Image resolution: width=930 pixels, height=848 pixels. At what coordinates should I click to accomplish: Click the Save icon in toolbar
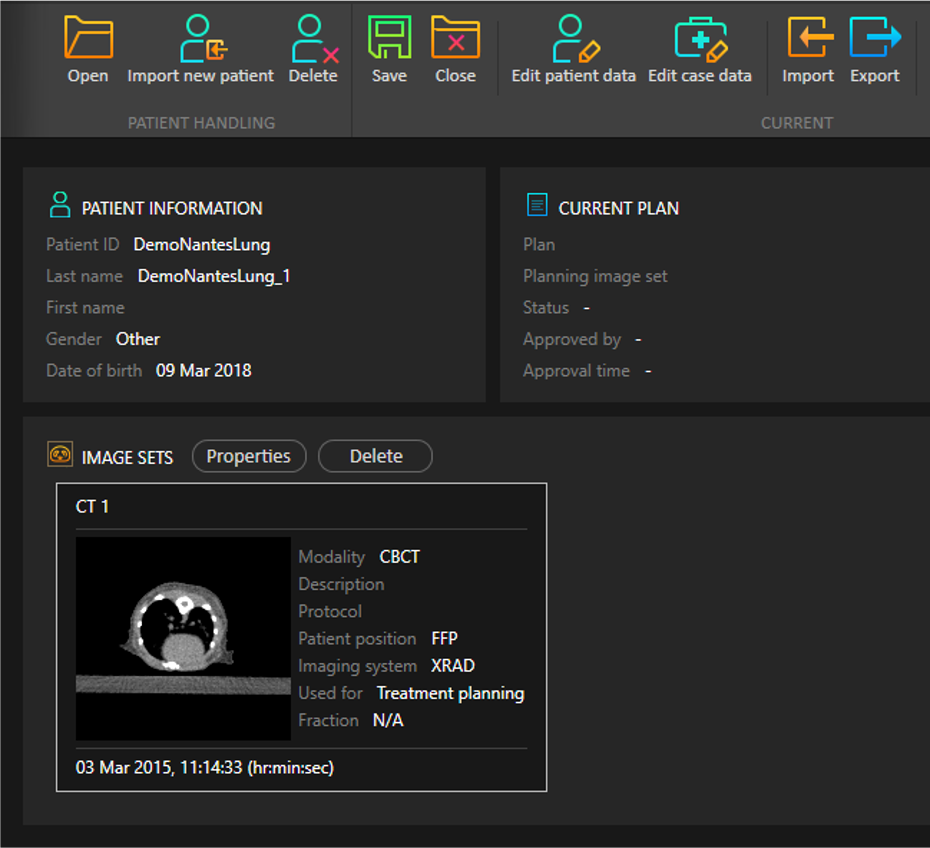[389, 39]
